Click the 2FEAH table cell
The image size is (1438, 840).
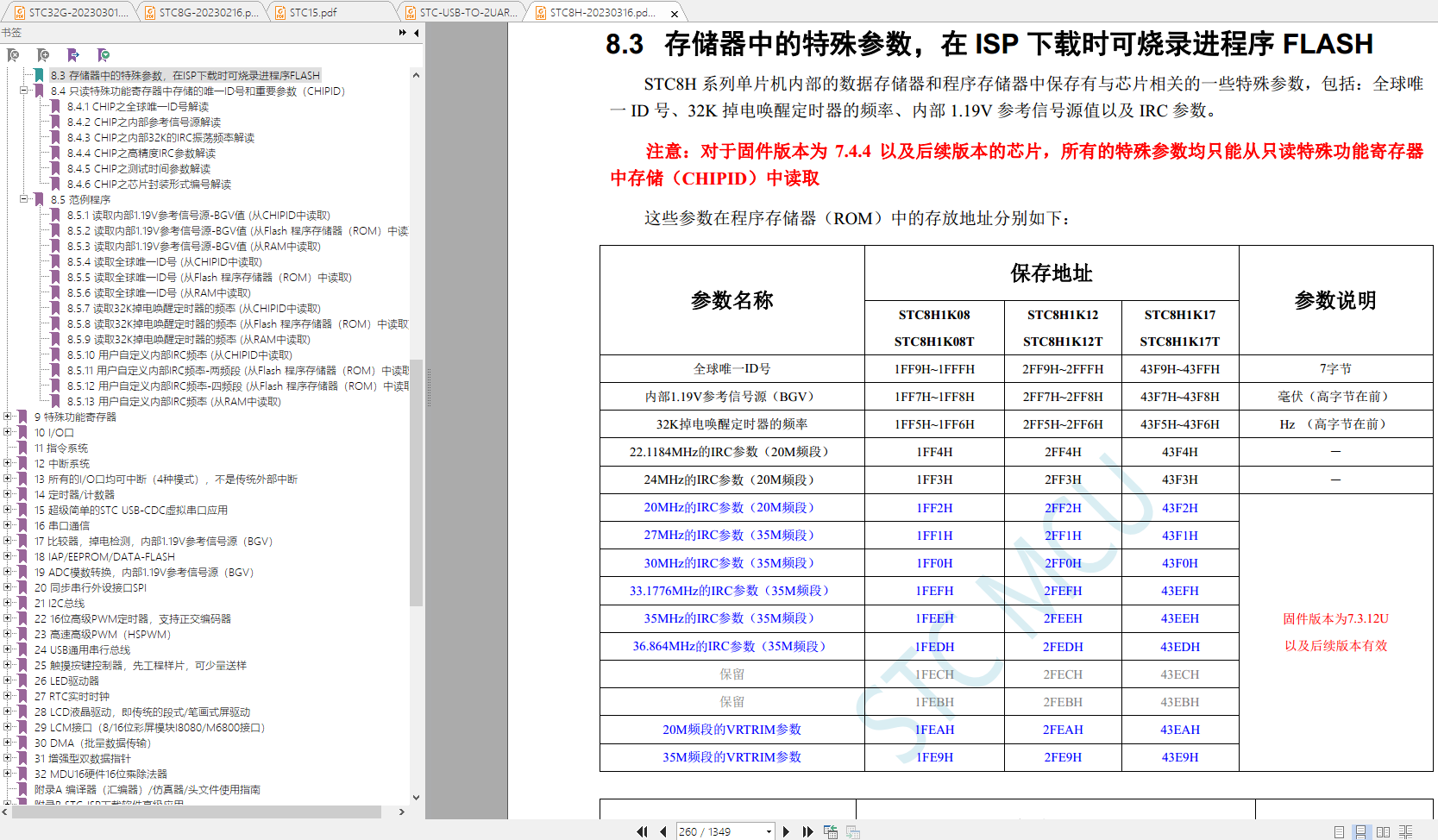1063,729
